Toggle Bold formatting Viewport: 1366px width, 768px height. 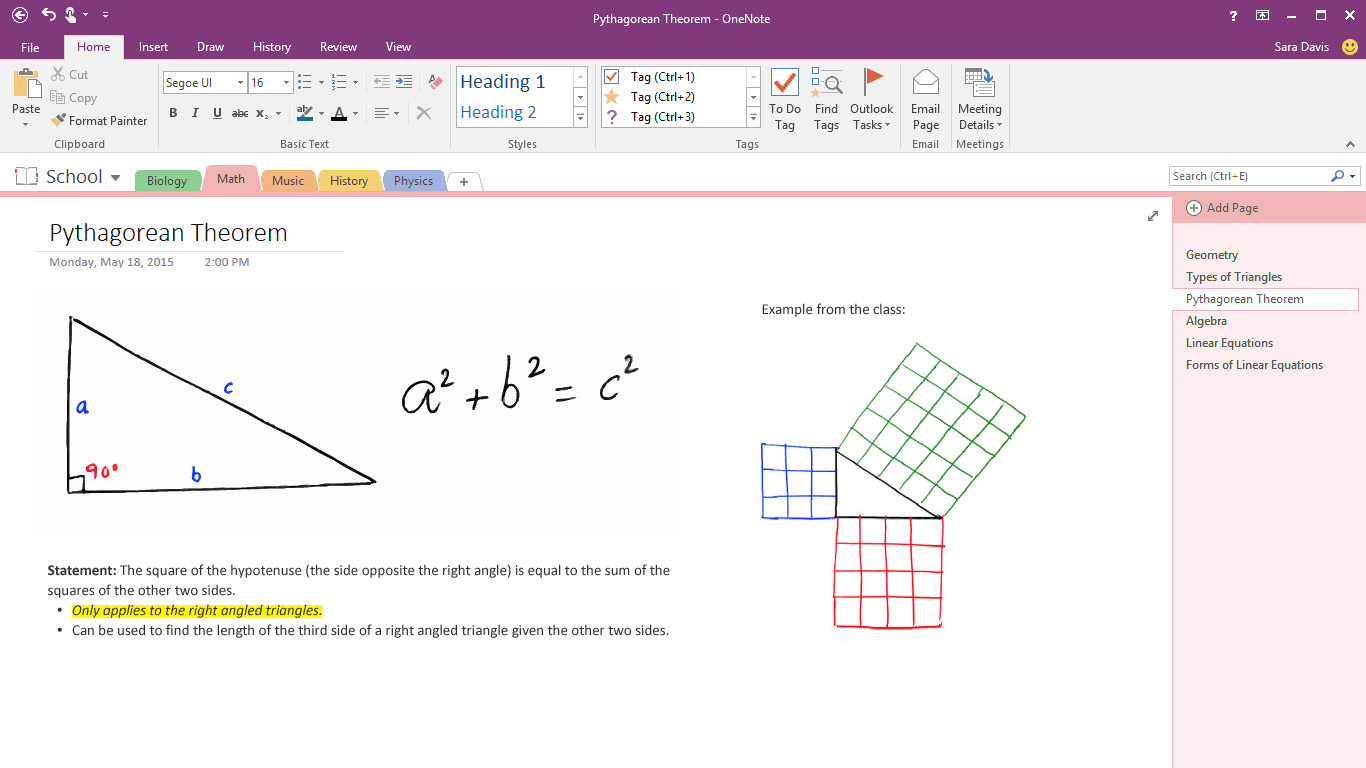[172, 113]
